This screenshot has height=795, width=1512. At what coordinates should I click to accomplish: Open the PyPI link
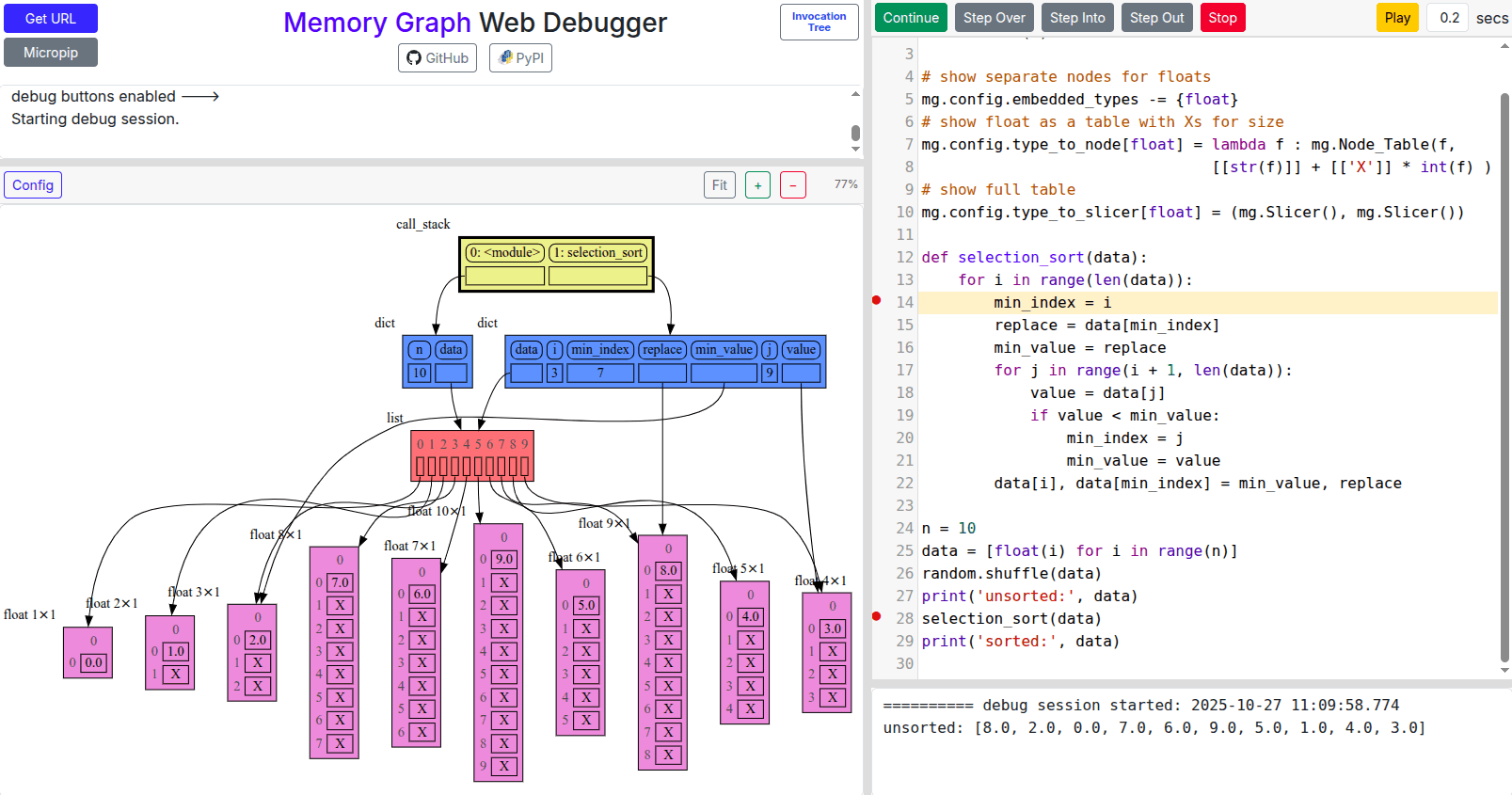(x=520, y=58)
